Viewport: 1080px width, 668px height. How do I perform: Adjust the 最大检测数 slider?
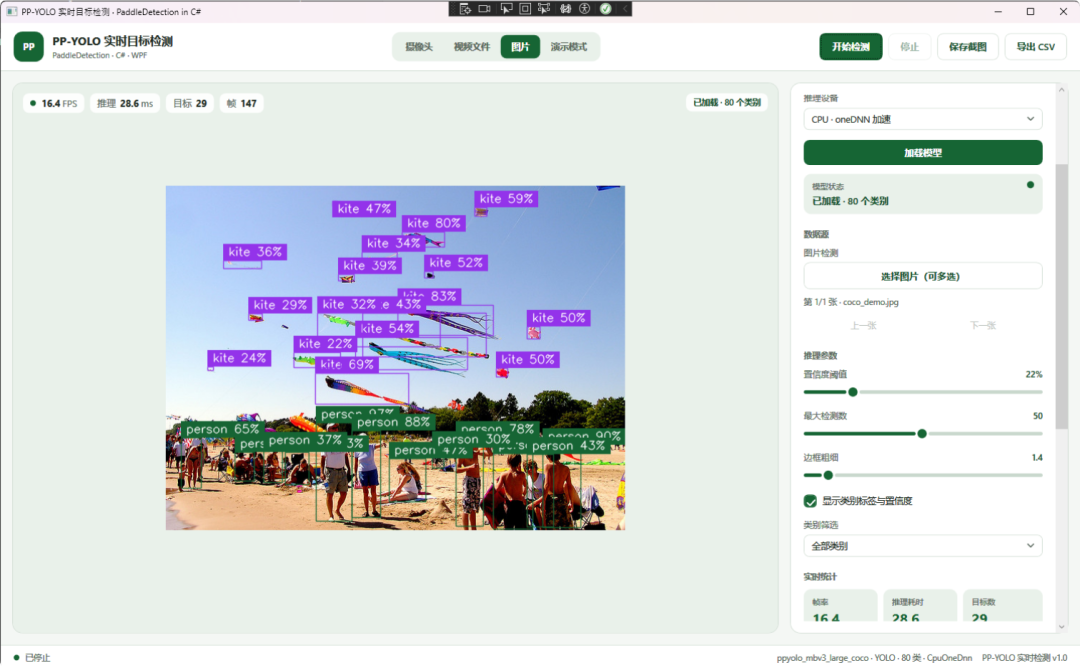click(923, 434)
